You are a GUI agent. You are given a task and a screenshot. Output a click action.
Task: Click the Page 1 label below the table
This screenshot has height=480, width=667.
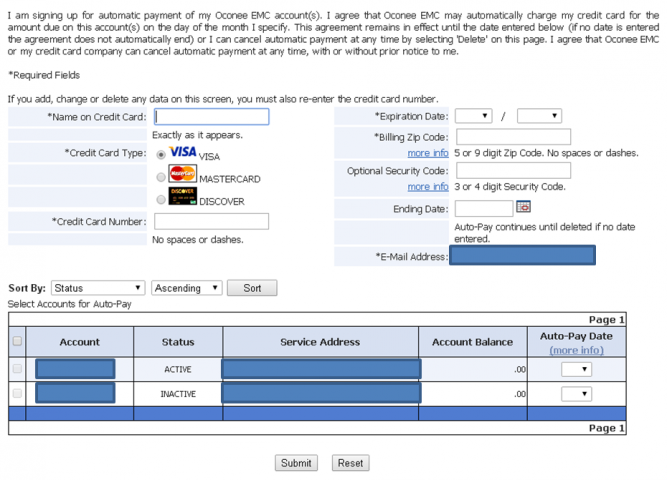[606, 428]
